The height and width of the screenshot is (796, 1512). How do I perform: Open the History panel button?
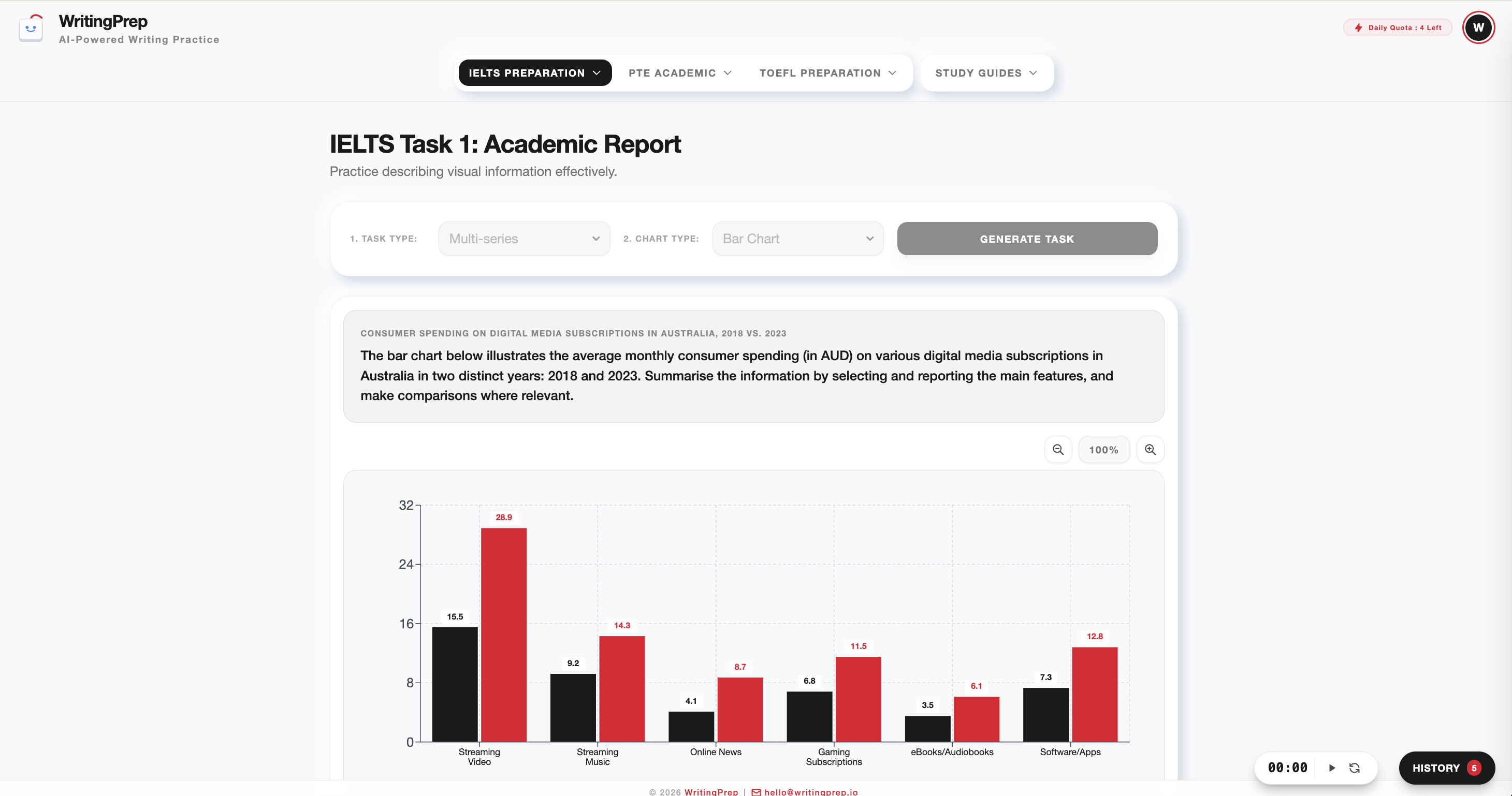(1446, 768)
